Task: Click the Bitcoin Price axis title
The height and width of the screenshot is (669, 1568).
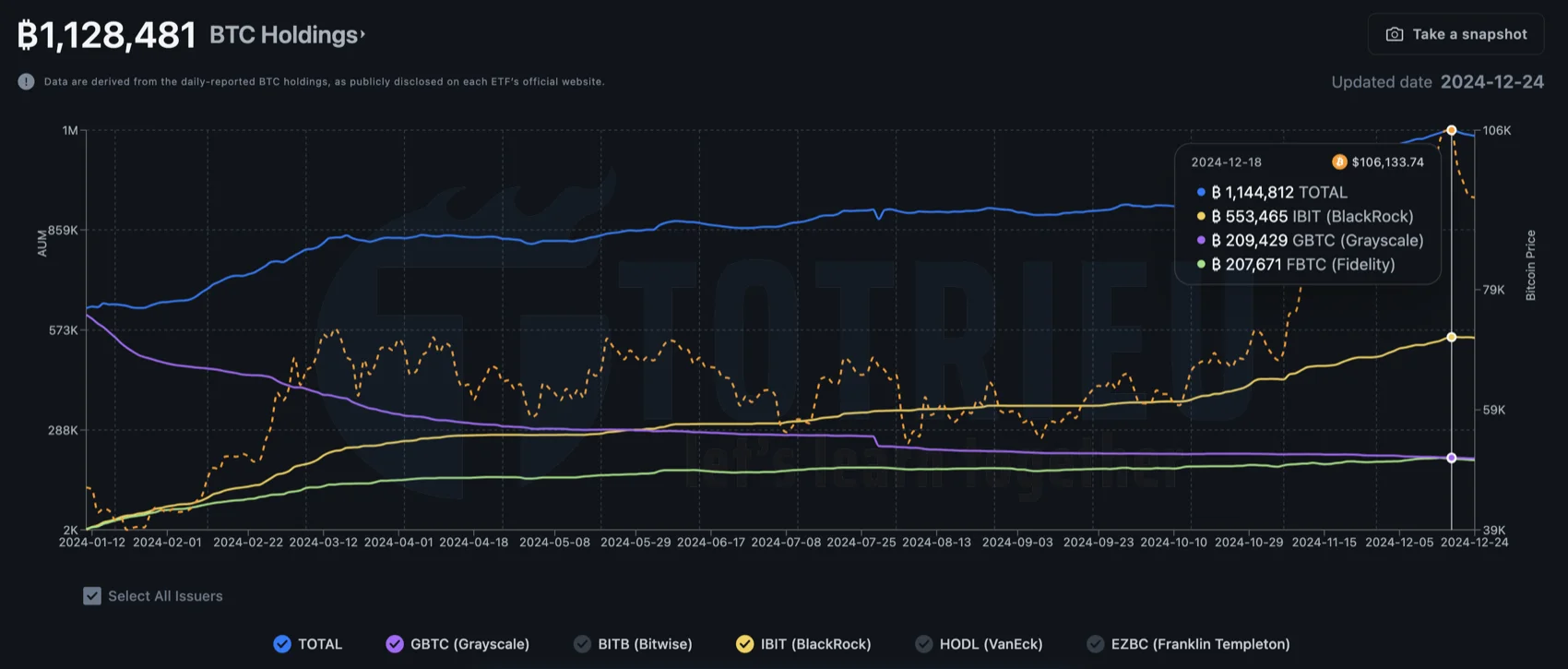Action: coord(1530,265)
